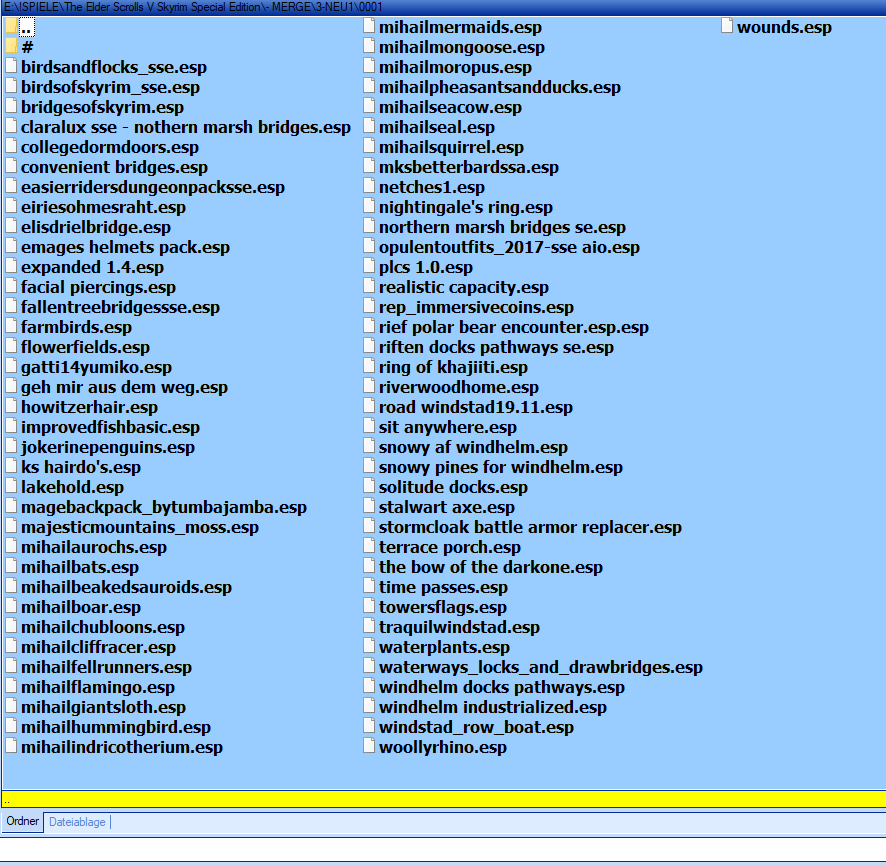Select 'geh mir aus dem weg.esp'
The image size is (886, 865).
click(x=124, y=387)
